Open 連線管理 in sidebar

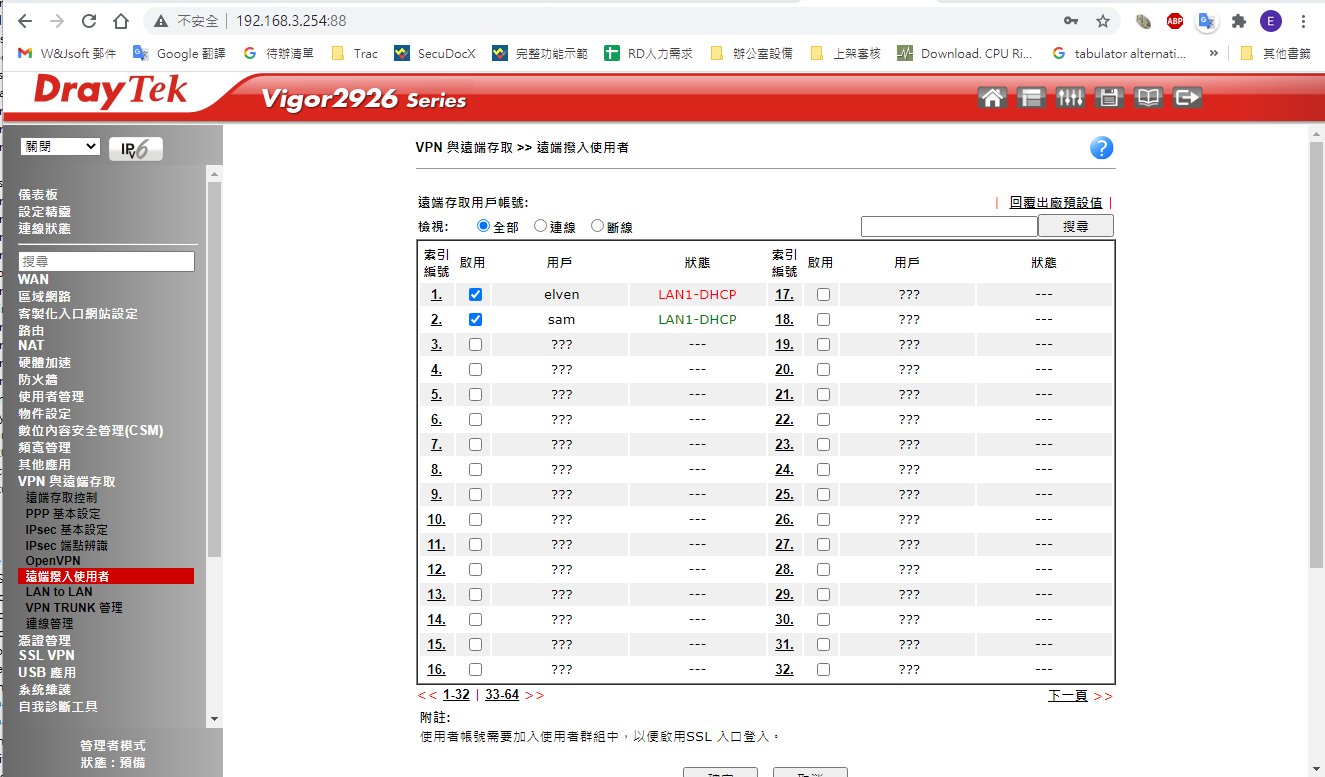50,624
